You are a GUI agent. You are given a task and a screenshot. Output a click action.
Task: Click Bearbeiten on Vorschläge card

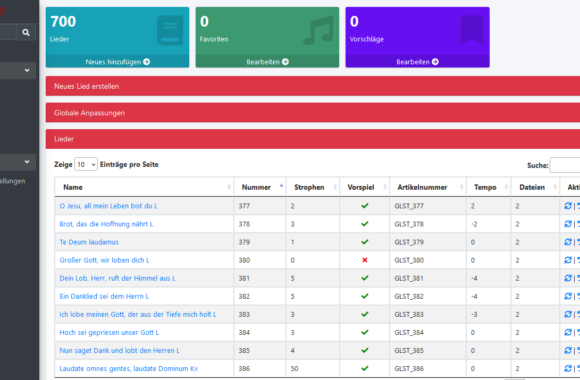(x=417, y=62)
